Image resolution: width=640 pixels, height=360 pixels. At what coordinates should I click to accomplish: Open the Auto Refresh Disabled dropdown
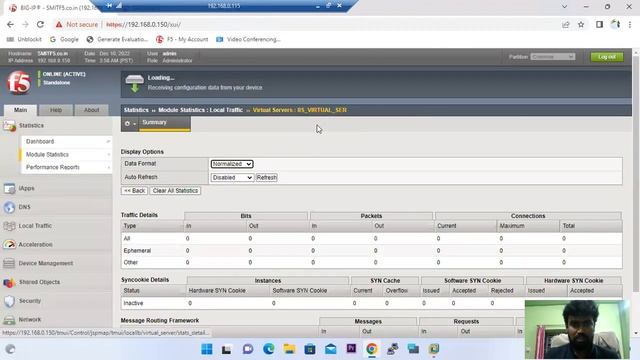232,178
